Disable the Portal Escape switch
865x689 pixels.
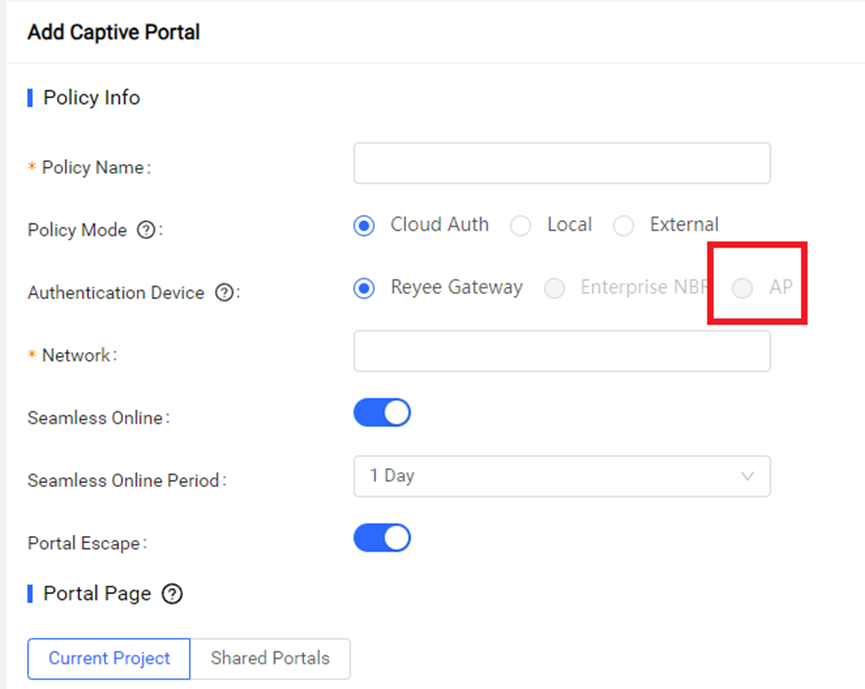pos(382,538)
